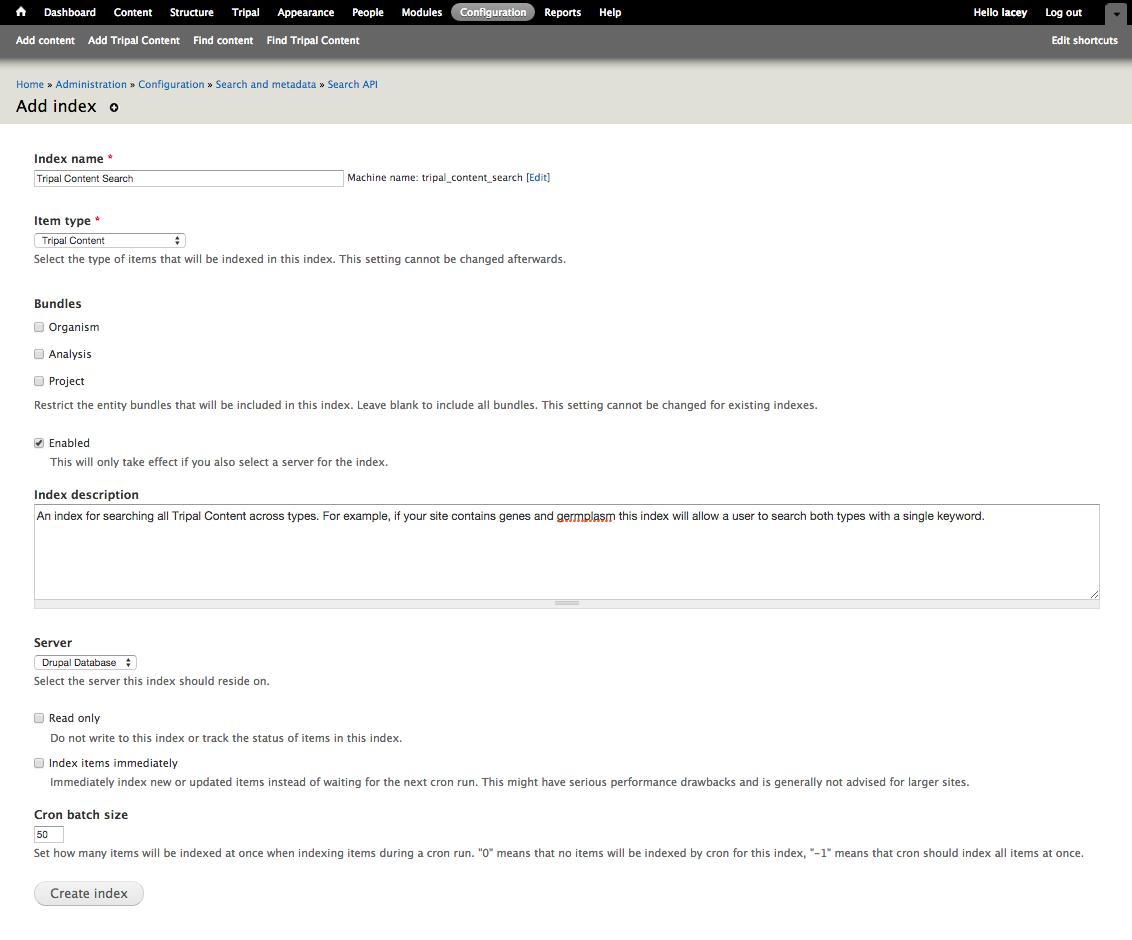Click the shortcut toggle icon beside Add index
The width and height of the screenshot is (1132, 940).
pos(114,107)
